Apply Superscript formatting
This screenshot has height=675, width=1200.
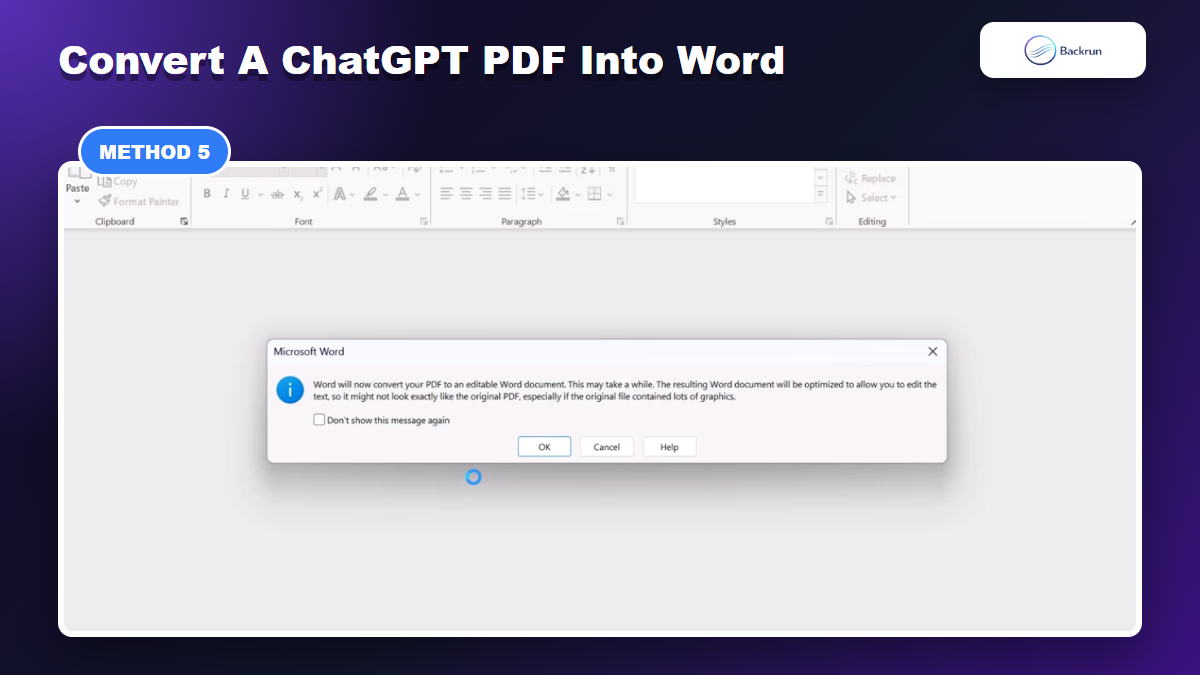[x=317, y=194]
